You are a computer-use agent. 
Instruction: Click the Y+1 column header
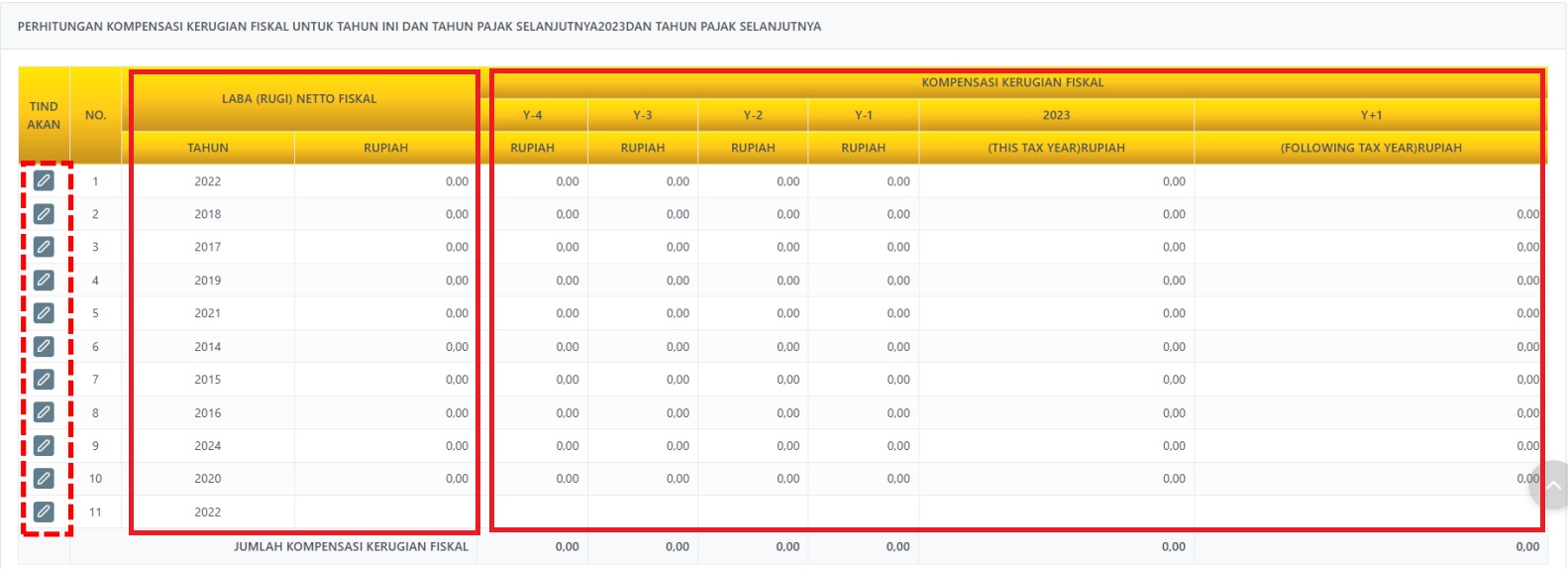[x=1371, y=115]
